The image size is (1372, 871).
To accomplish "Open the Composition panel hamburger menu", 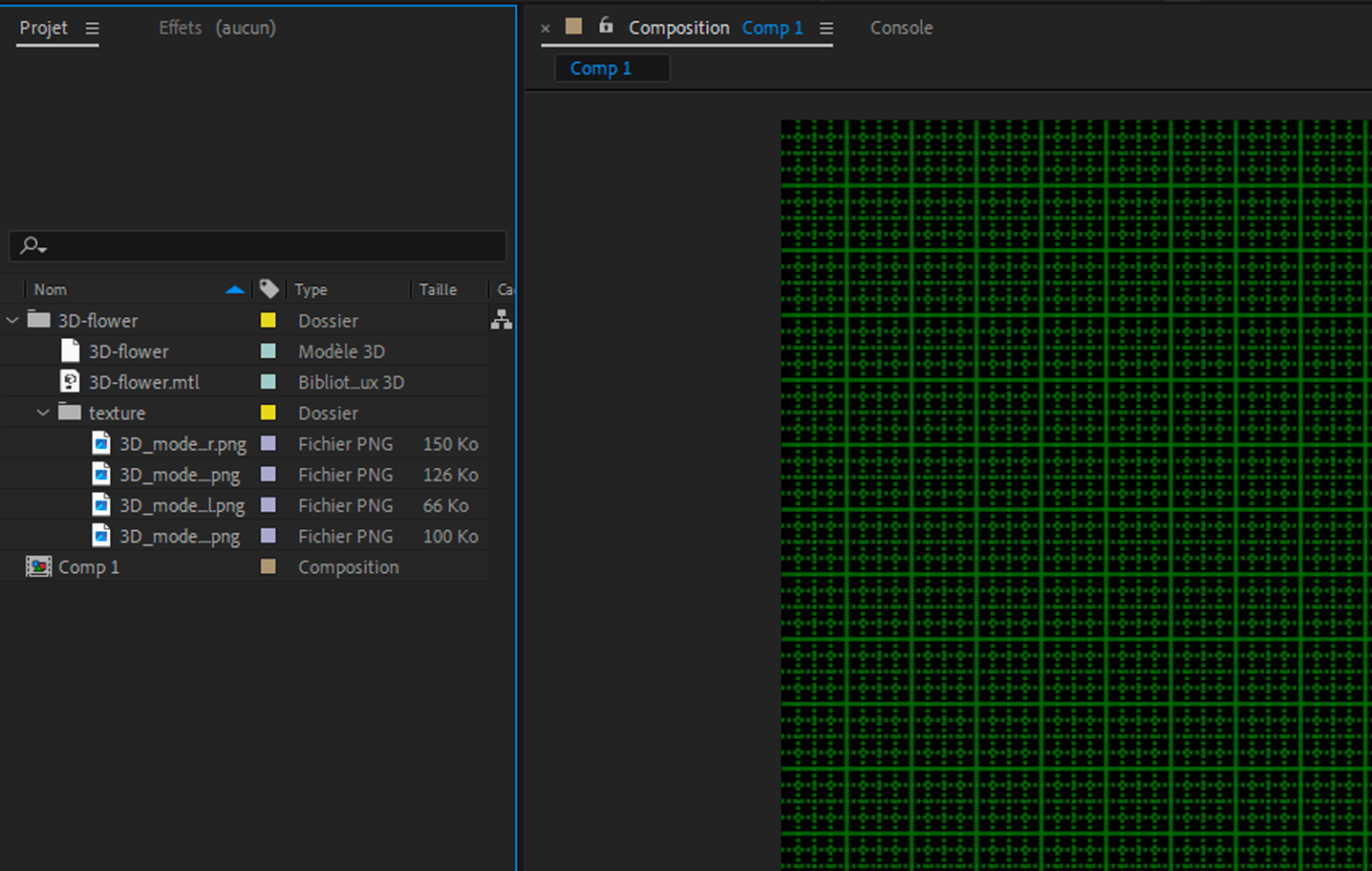I will [826, 29].
